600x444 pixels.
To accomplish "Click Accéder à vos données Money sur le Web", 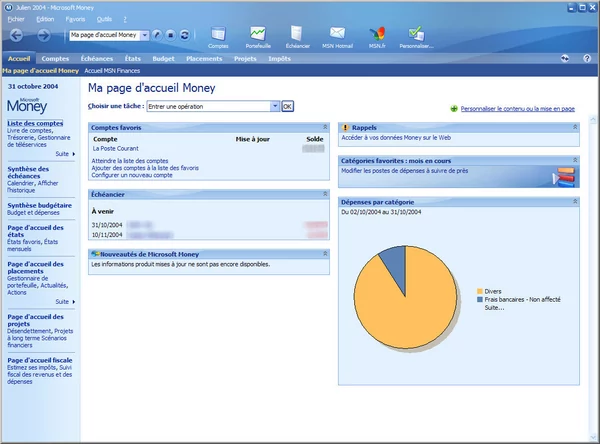I will [x=396, y=137].
